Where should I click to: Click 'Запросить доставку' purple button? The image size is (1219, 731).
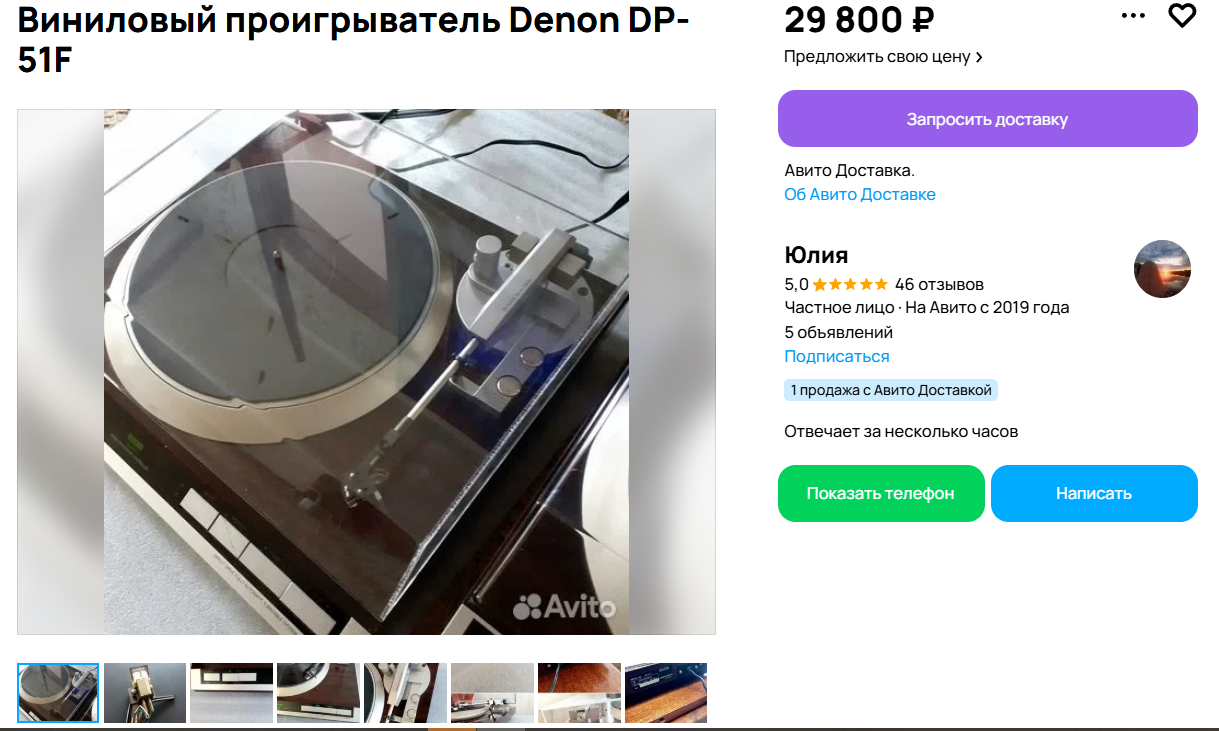[x=988, y=119]
